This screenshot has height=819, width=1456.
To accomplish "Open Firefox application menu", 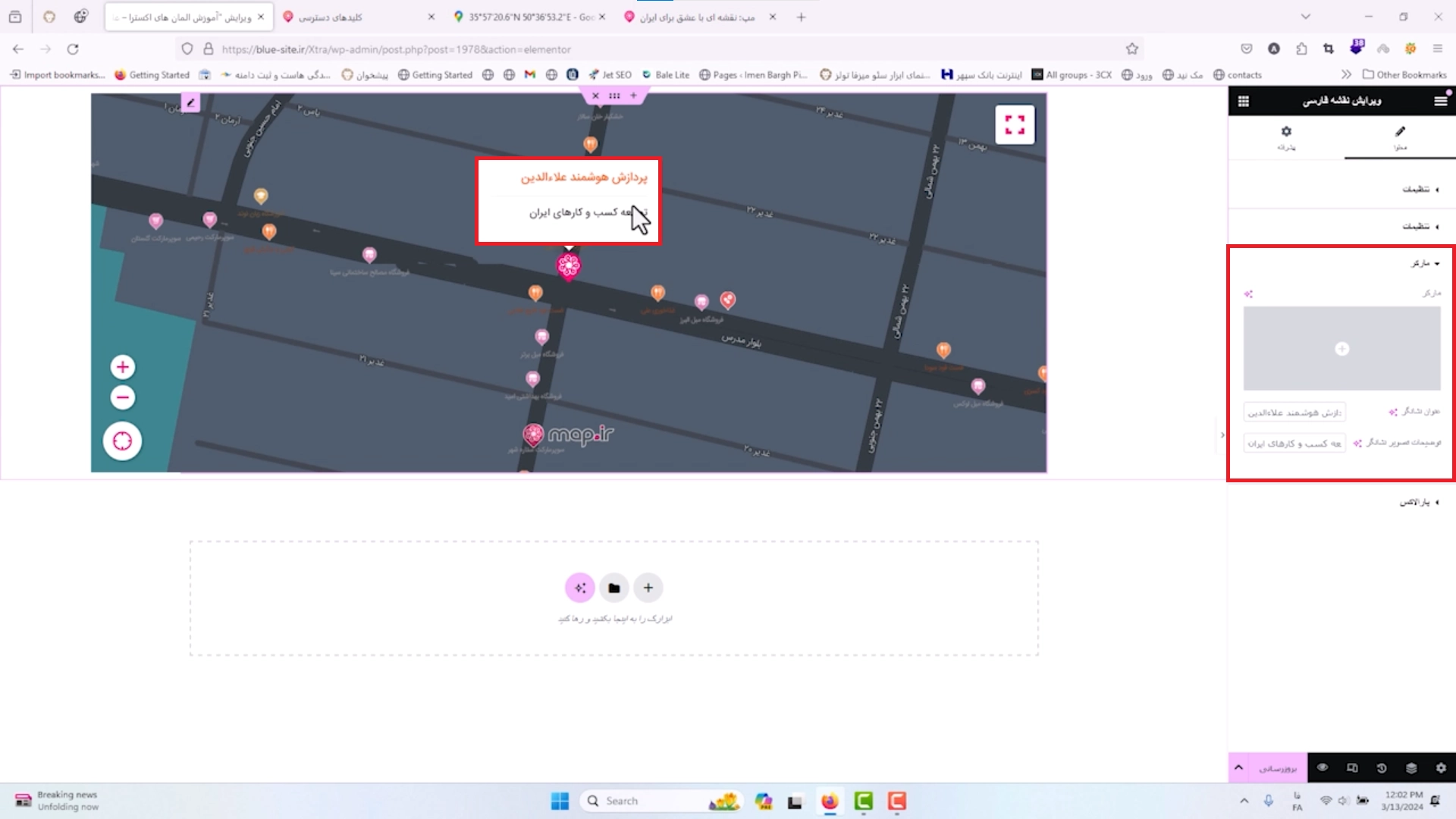I will (1437, 49).
